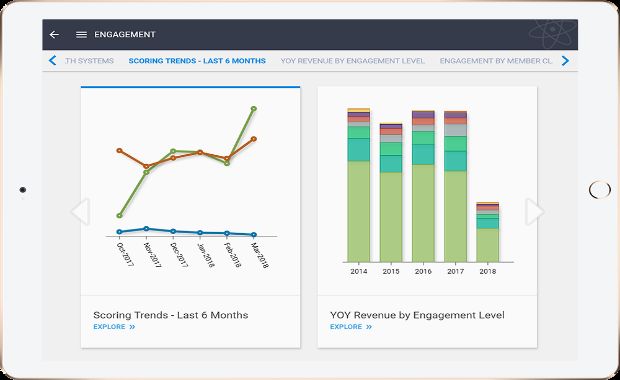Select the TH SYSTEMS tab
The width and height of the screenshot is (620, 380).
pyautogui.click(x=89, y=61)
